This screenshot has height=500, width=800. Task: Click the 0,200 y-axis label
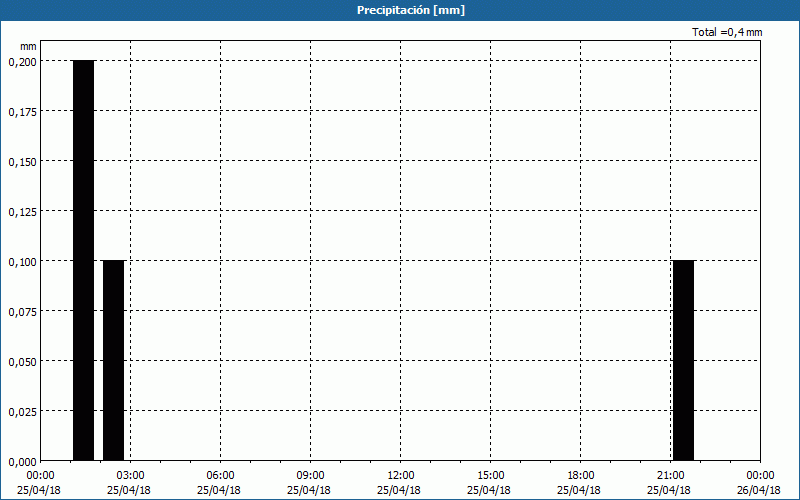click(22, 62)
